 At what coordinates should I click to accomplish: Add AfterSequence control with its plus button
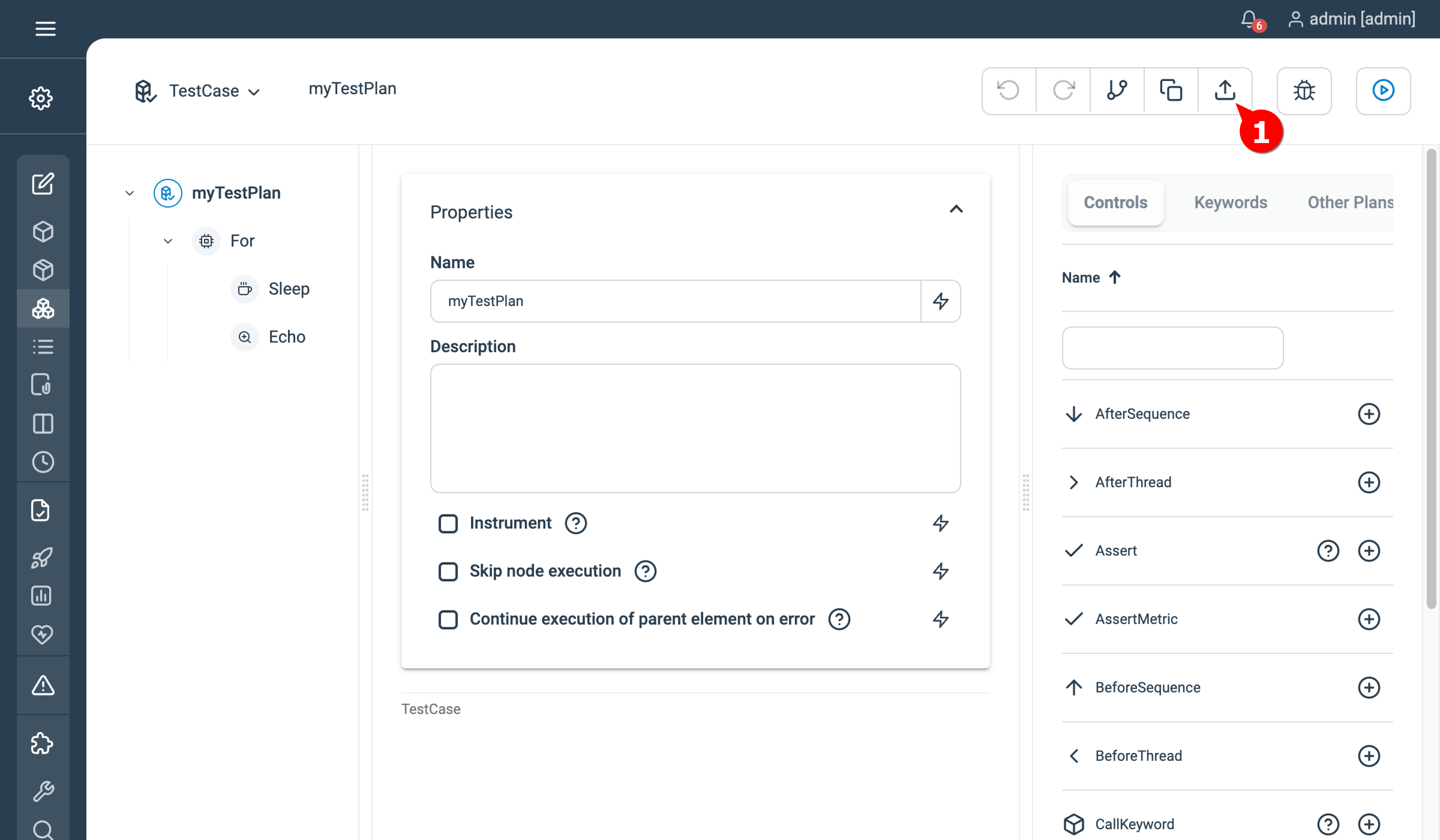coord(1369,414)
